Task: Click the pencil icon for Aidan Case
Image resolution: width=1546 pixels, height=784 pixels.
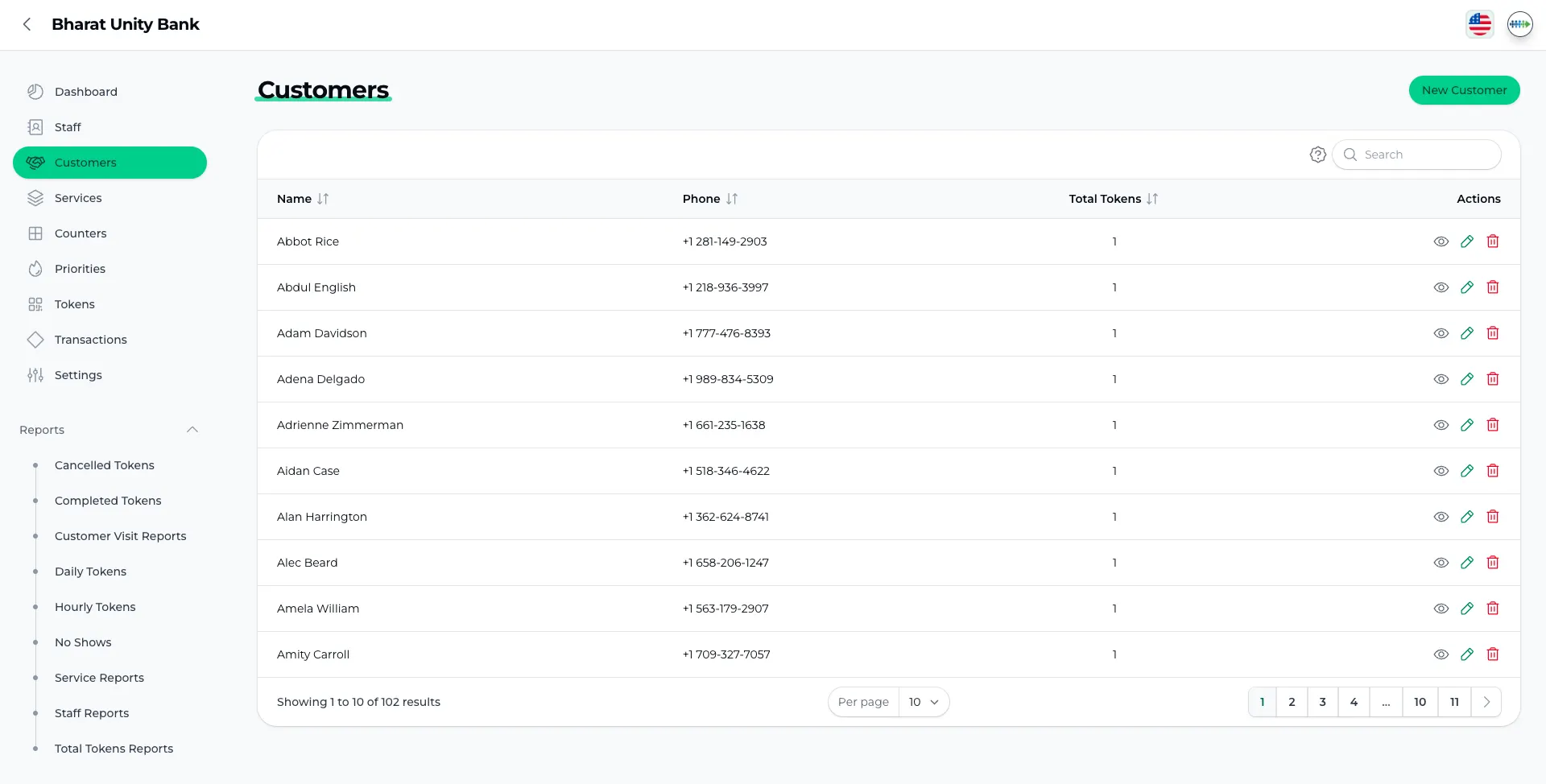Action: point(1466,471)
